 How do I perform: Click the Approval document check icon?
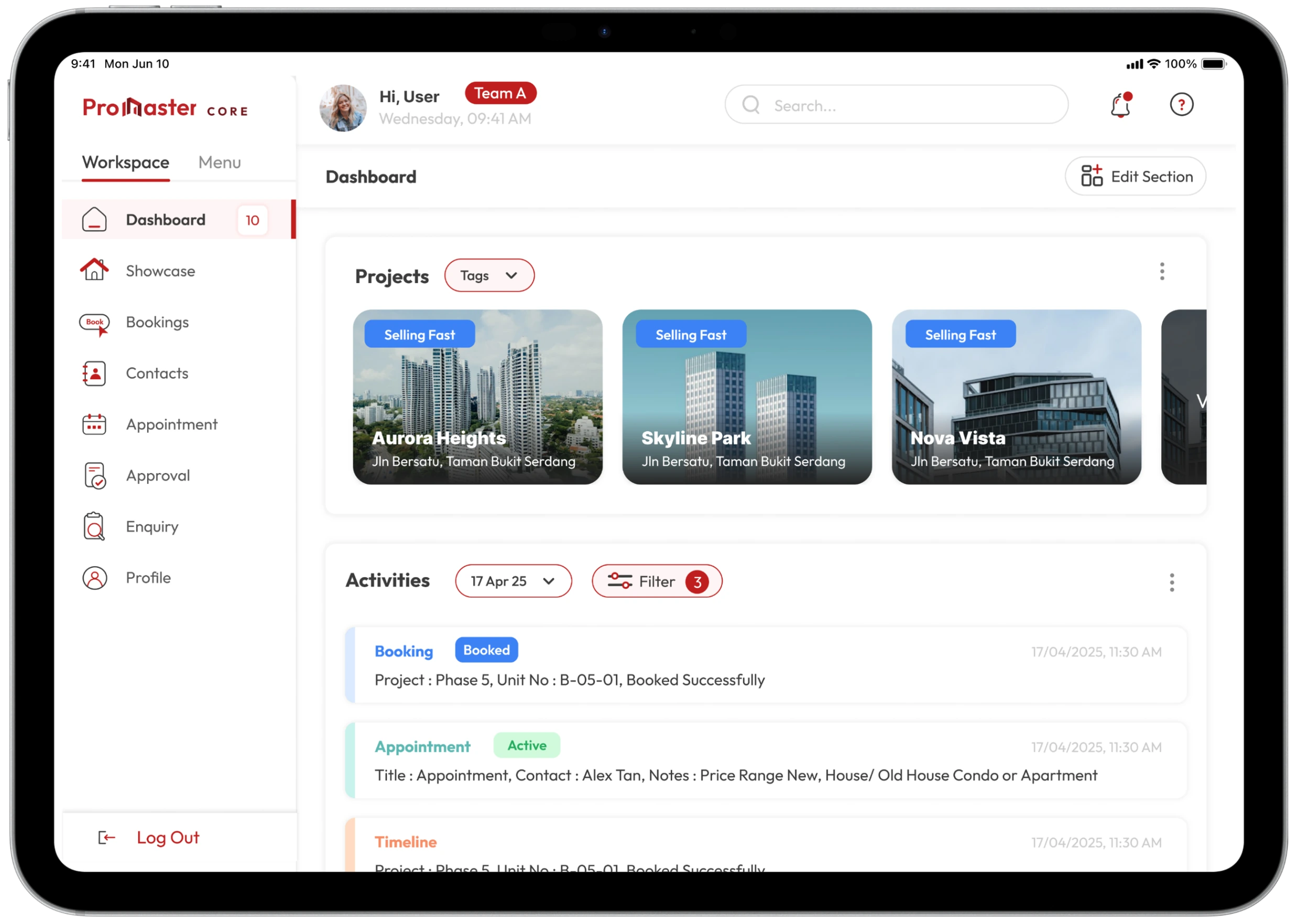(94, 476)
